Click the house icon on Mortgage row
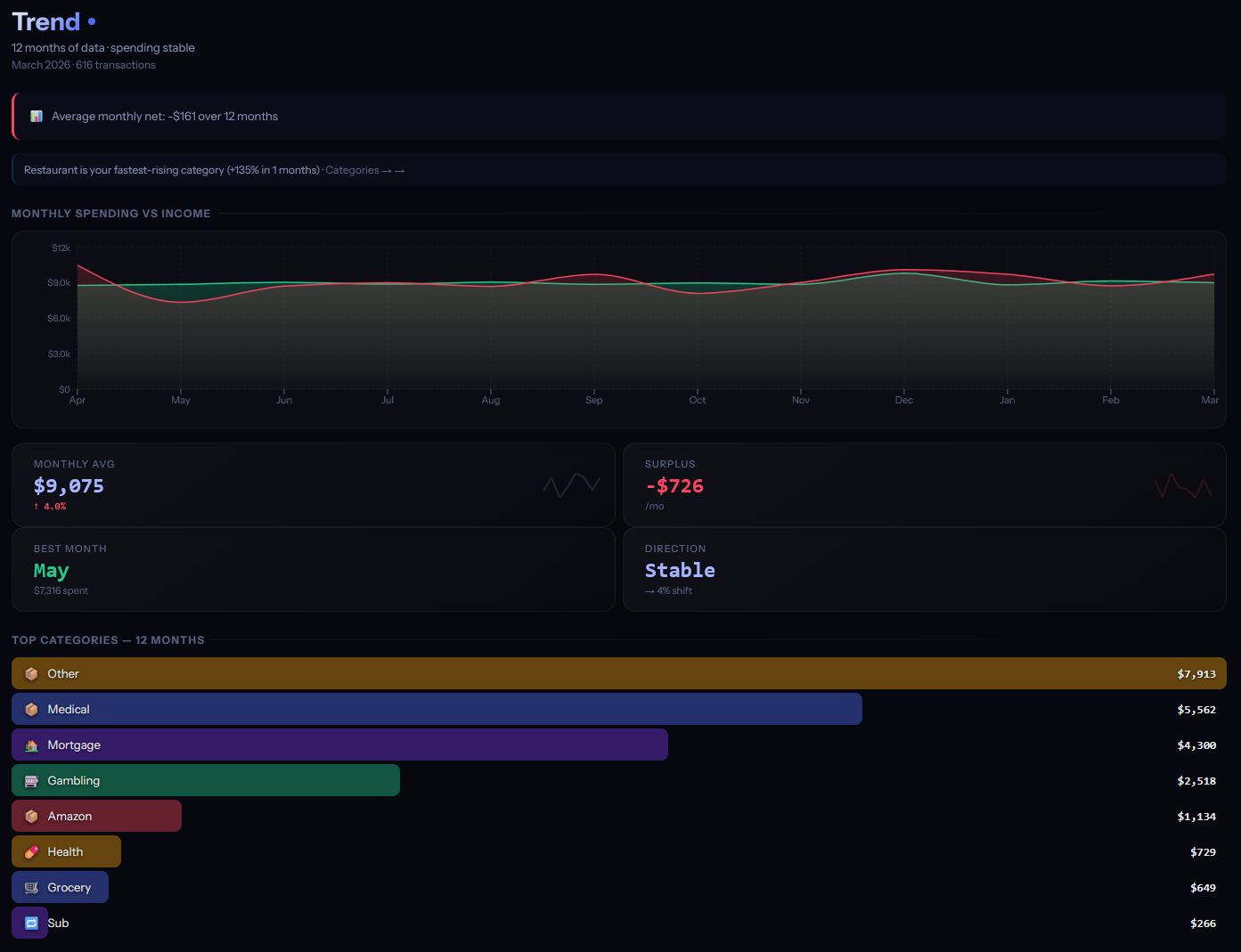The width and height of the screenshot is (1241, 952). (x=32, y=745)
